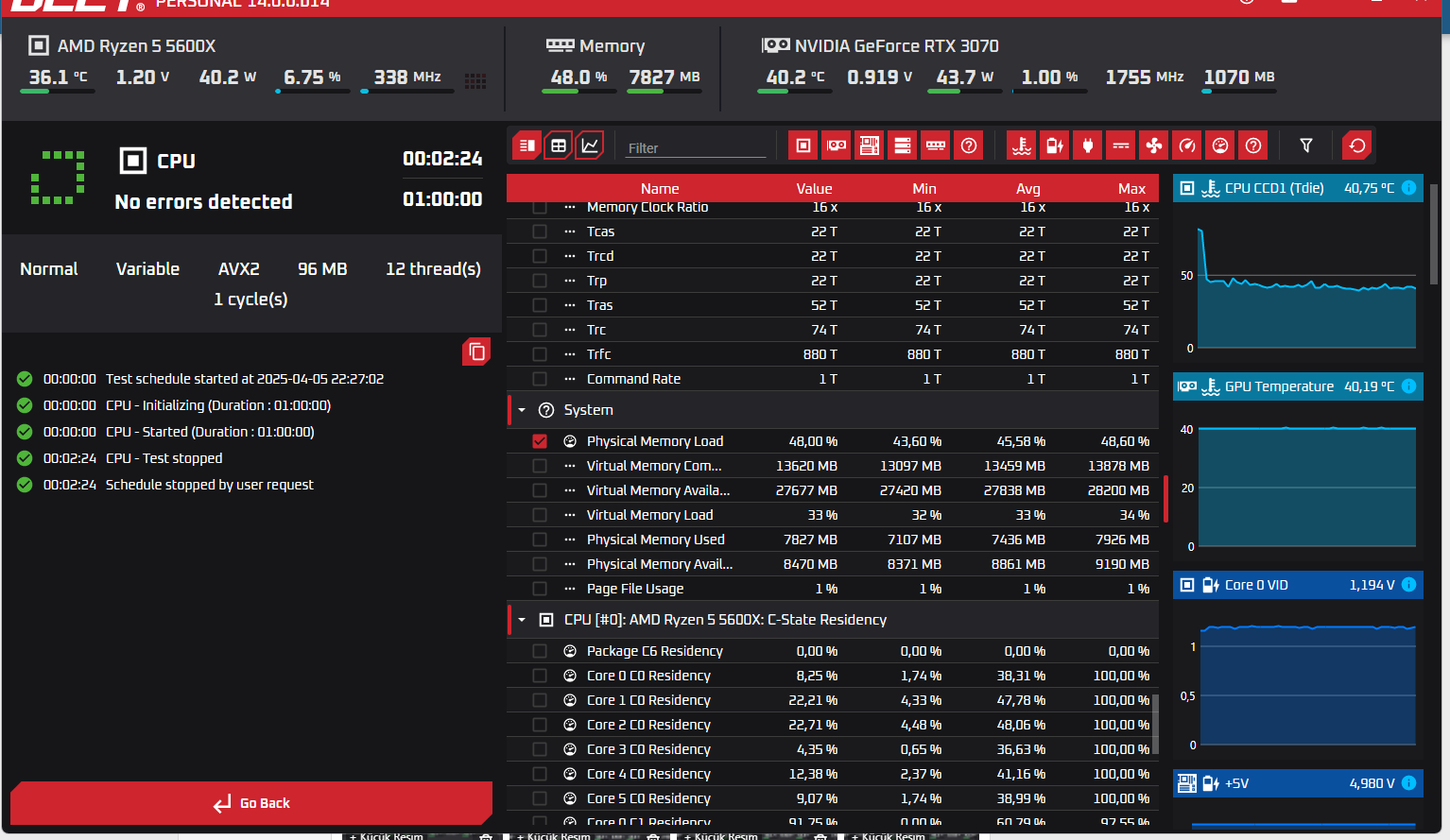Show power plug sensors only
Viewport: 1450px width, 840px height.
(1088, 146)
